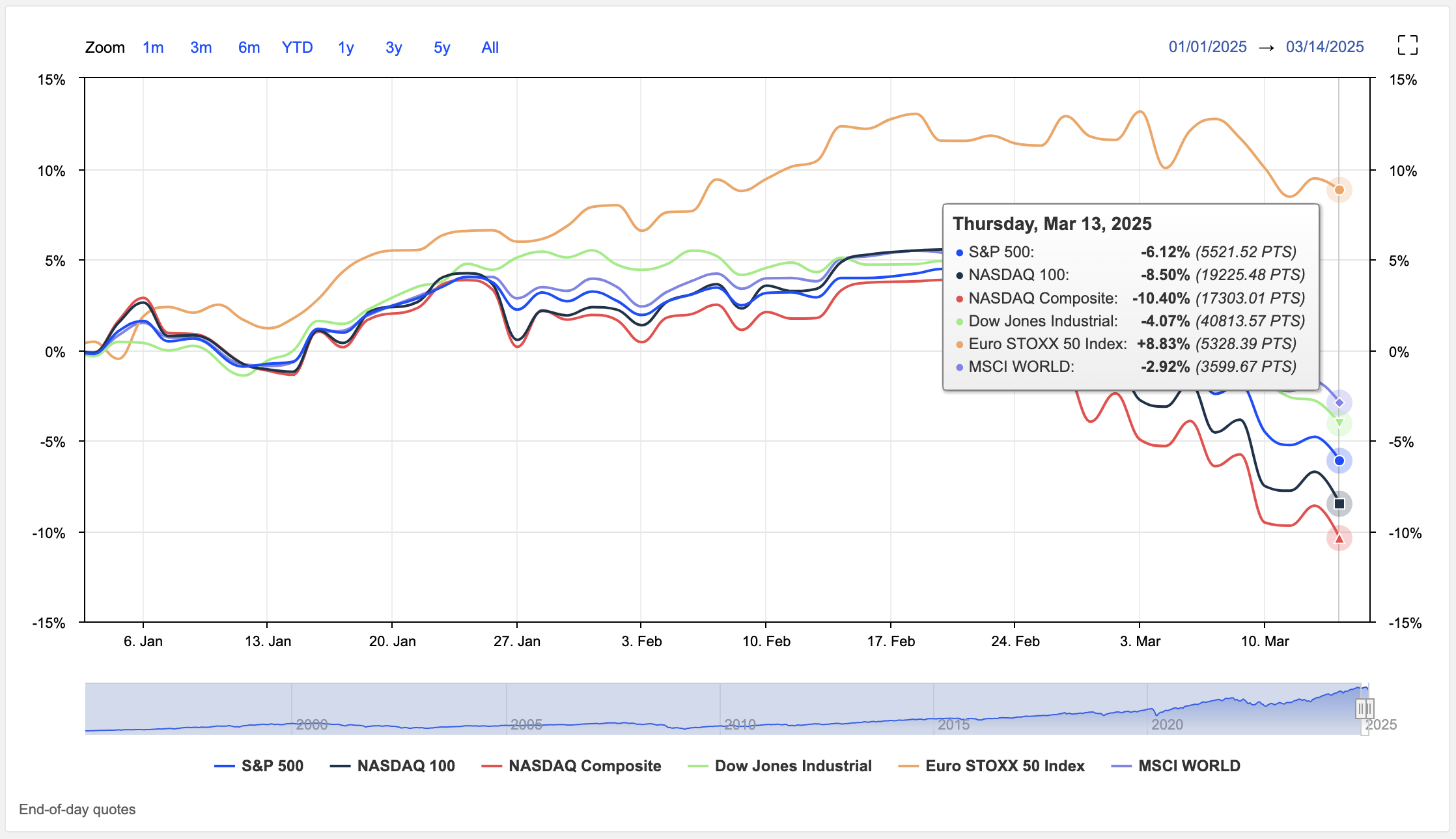Toggle NASDAQ 100 series in legend

(x=393, y=766)
